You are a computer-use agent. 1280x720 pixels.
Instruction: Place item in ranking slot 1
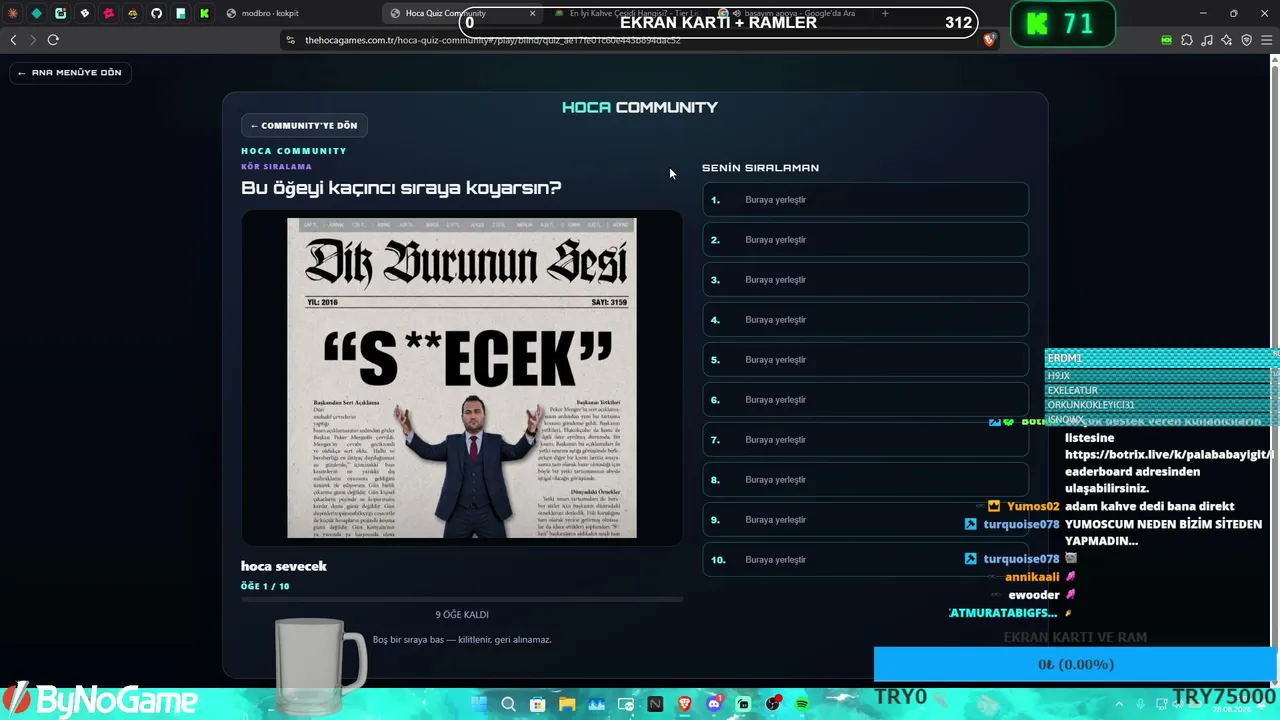(x=866, y=200)
